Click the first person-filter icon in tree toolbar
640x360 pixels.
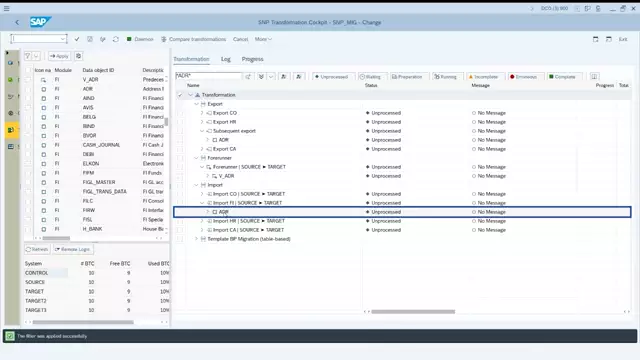pyautogui.click(x=284, y=76)
